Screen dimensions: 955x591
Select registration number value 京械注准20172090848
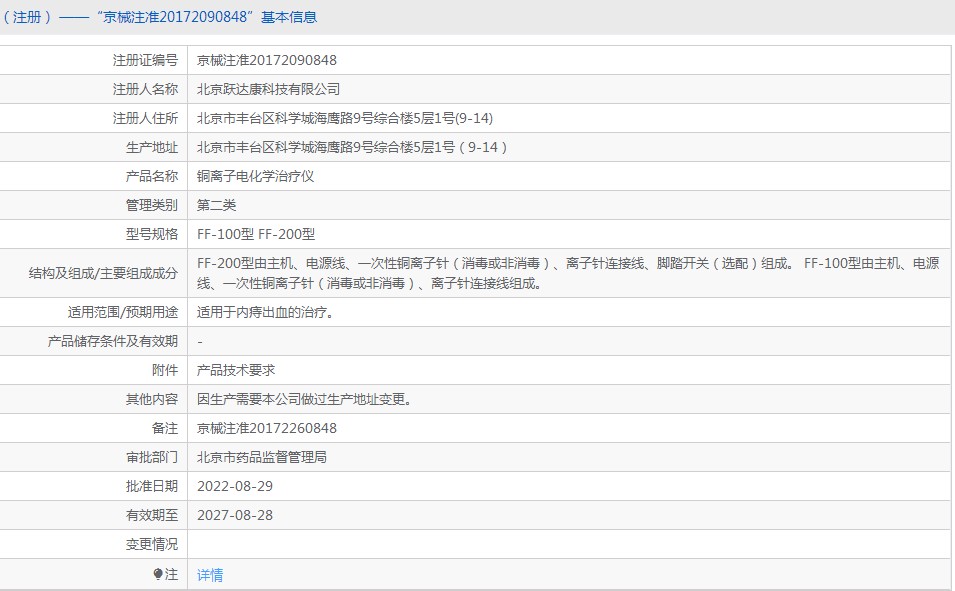click(267, 60)
